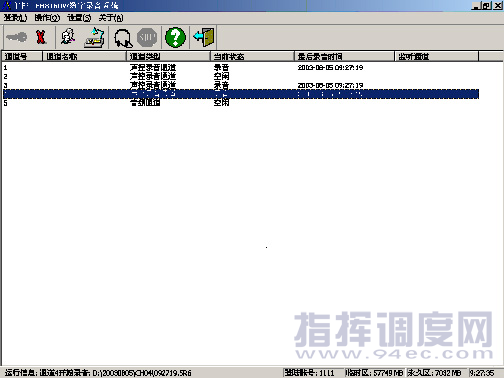Click the 57749 MB temporary area field
The height and width of the screenshot is (378, 504).
coord(374,373)
